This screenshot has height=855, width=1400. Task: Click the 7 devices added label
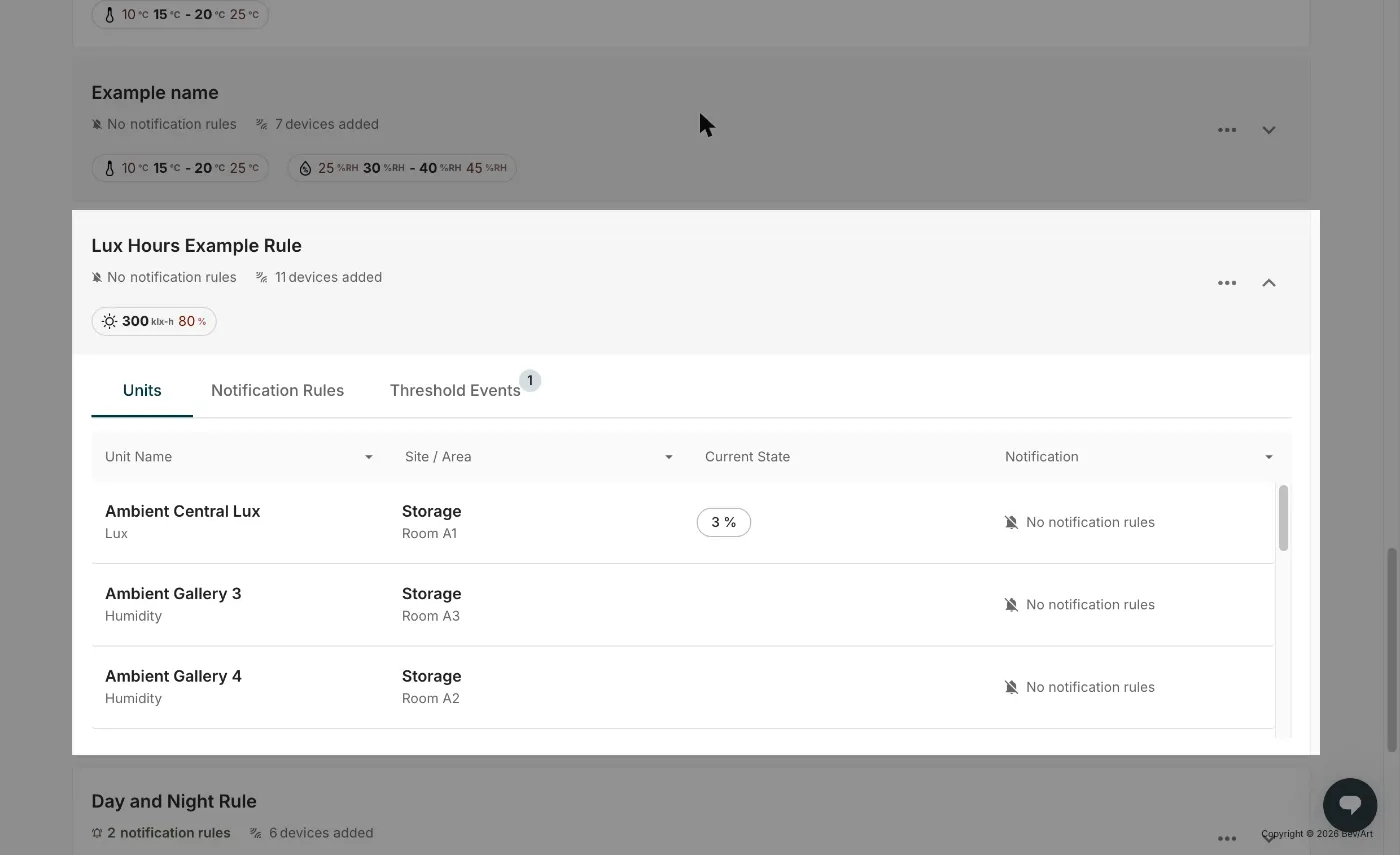(x=326, y=124)
